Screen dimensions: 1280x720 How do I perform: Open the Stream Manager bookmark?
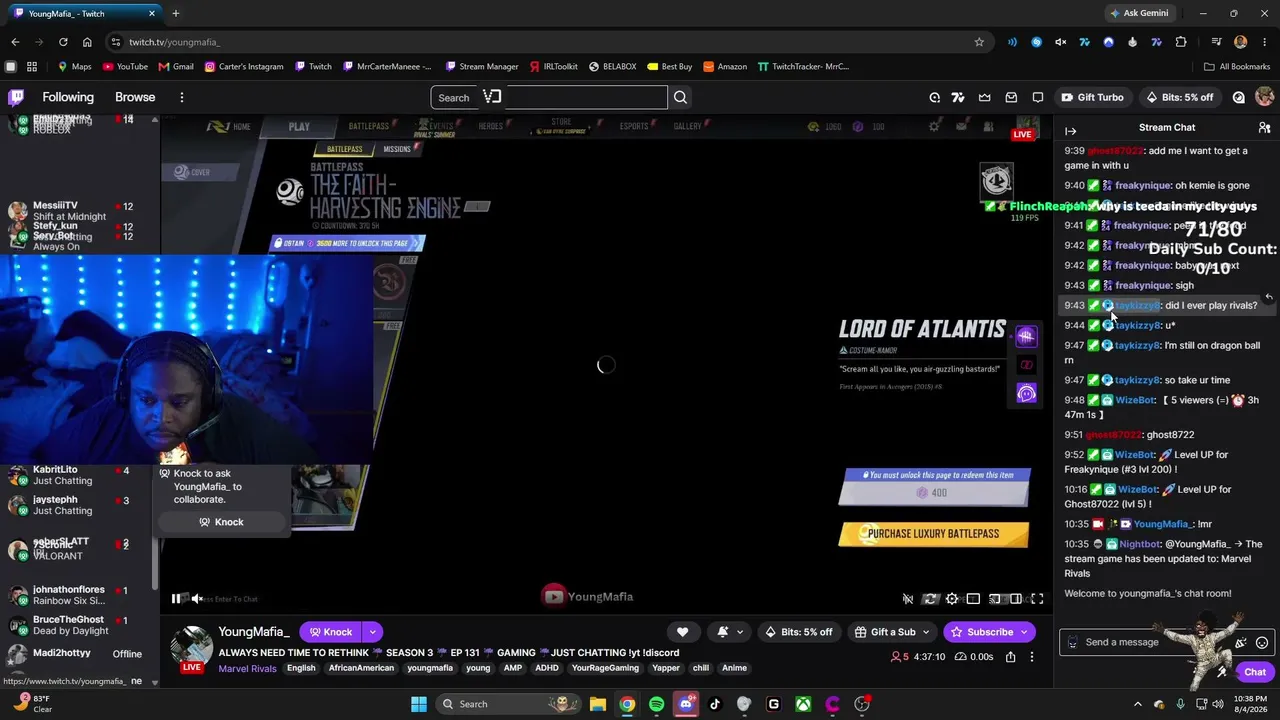click(481, 67)
